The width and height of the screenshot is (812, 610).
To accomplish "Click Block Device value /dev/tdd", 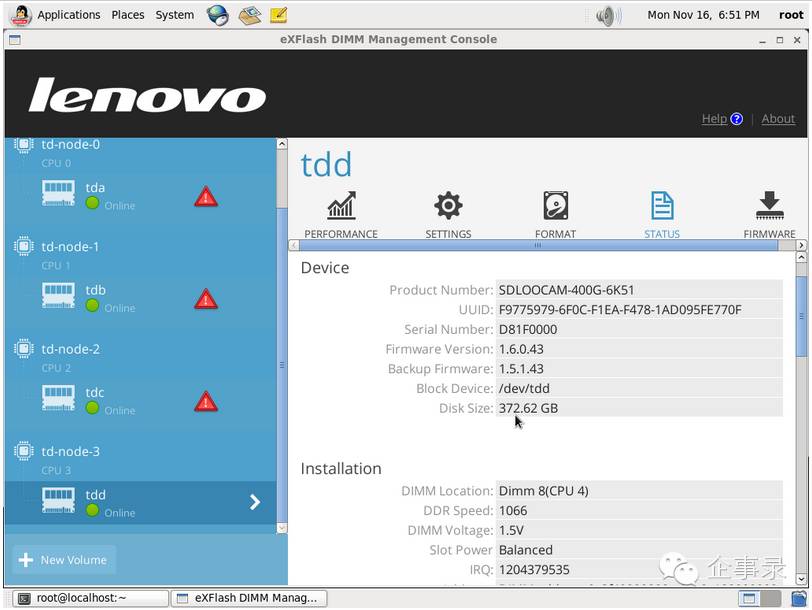I will 524,389.
